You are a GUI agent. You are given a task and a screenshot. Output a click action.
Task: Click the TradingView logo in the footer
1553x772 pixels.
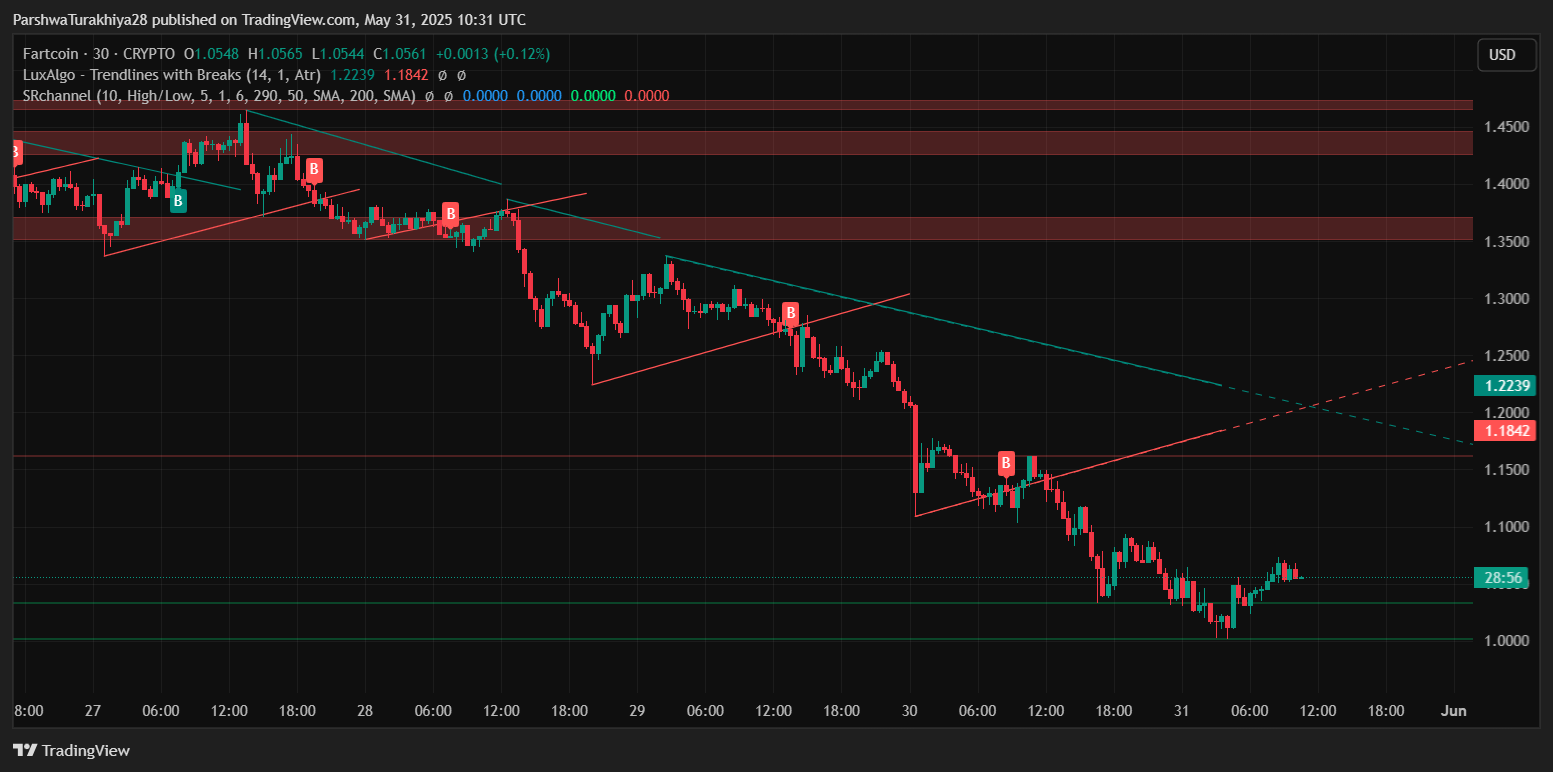coord(71,750)
